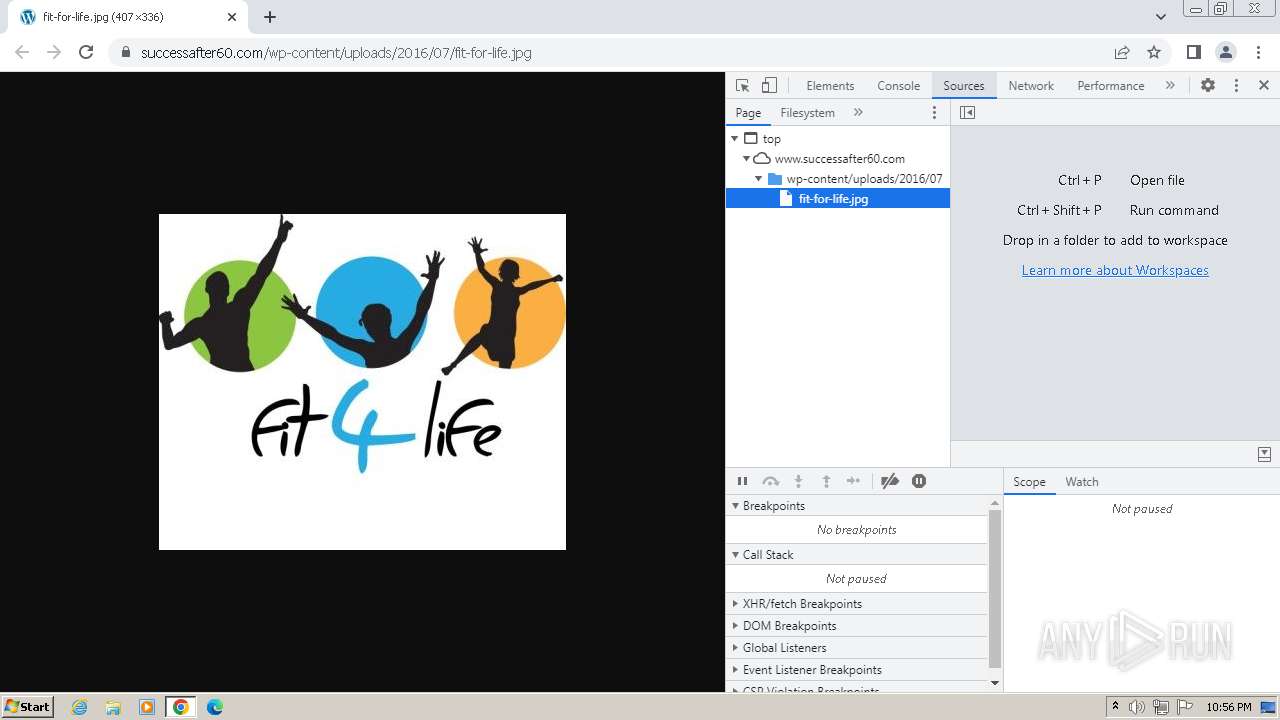
Task: Toggle the device toolbar icon
Action: 769,86
